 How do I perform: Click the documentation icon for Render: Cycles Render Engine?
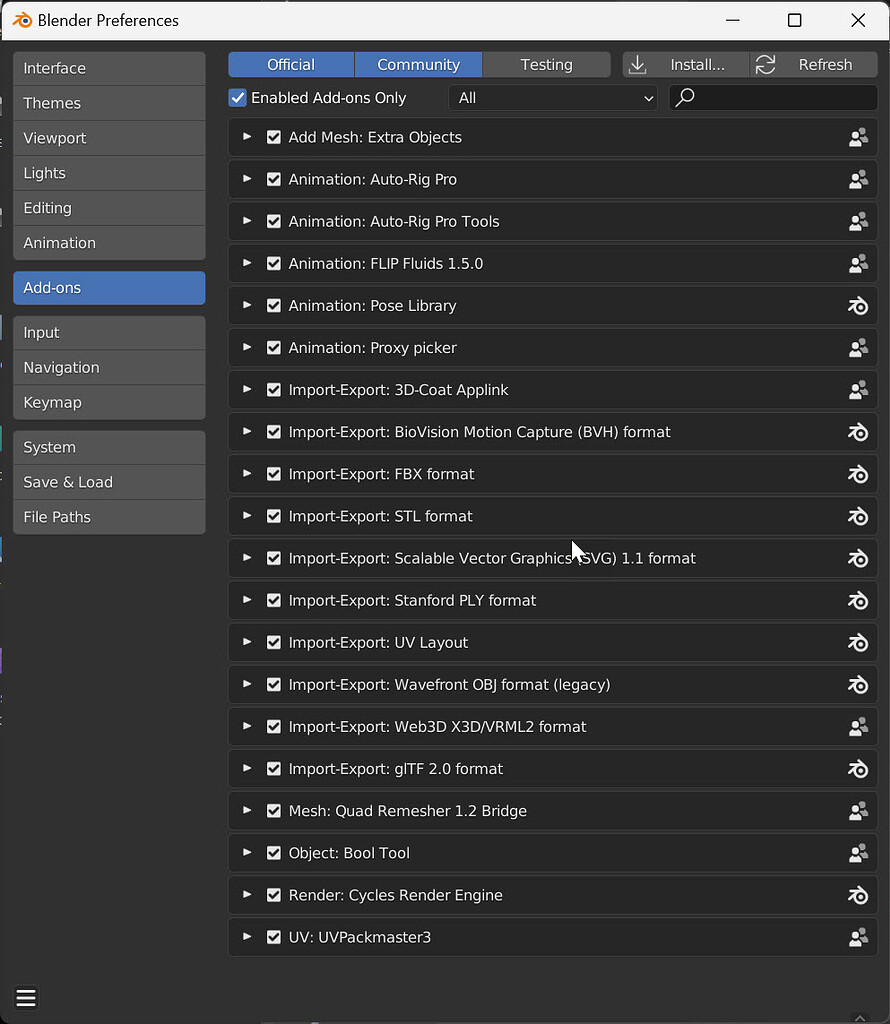[858, 895]
